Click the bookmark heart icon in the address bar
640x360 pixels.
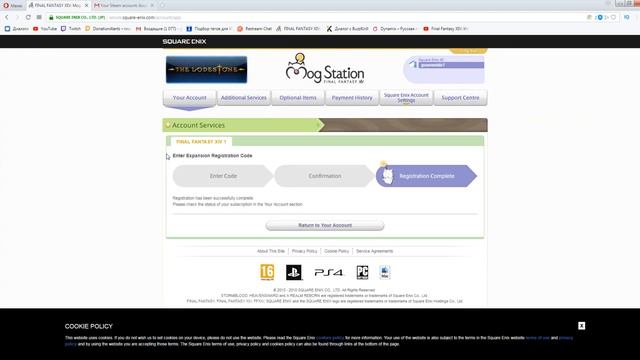[613, 17]
